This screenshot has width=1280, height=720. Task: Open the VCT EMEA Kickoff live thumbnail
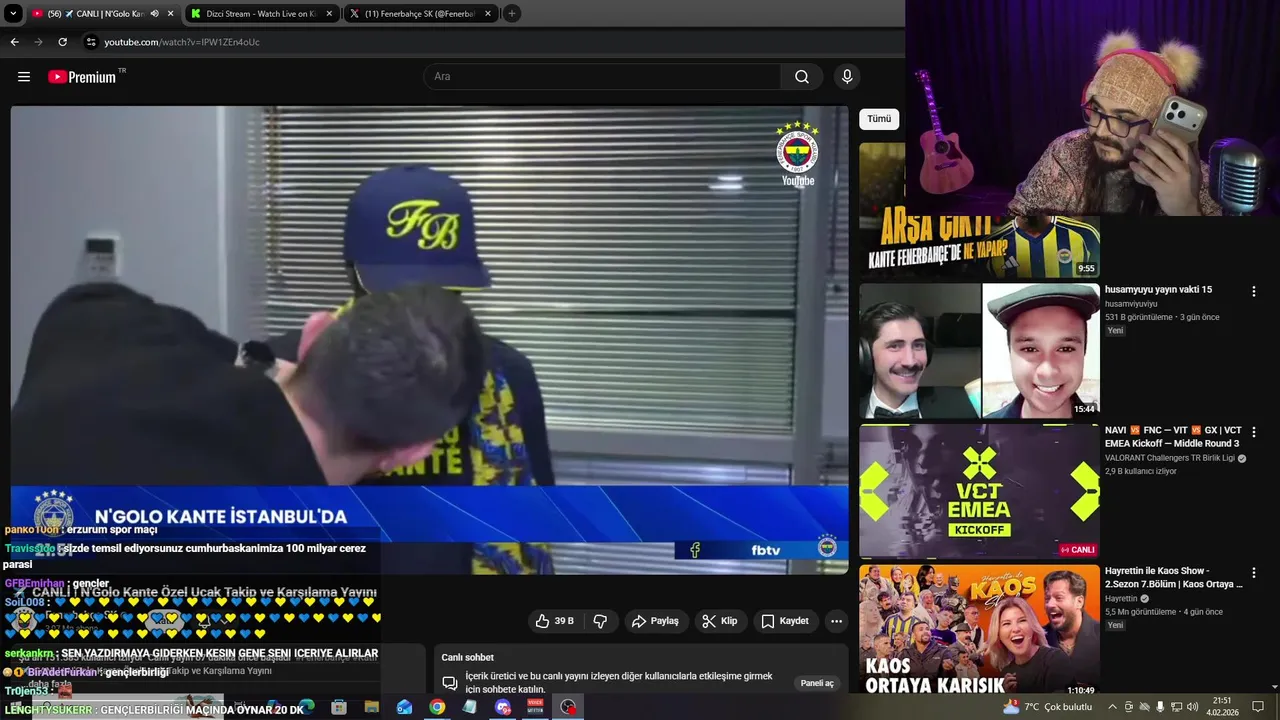[979, 491]
